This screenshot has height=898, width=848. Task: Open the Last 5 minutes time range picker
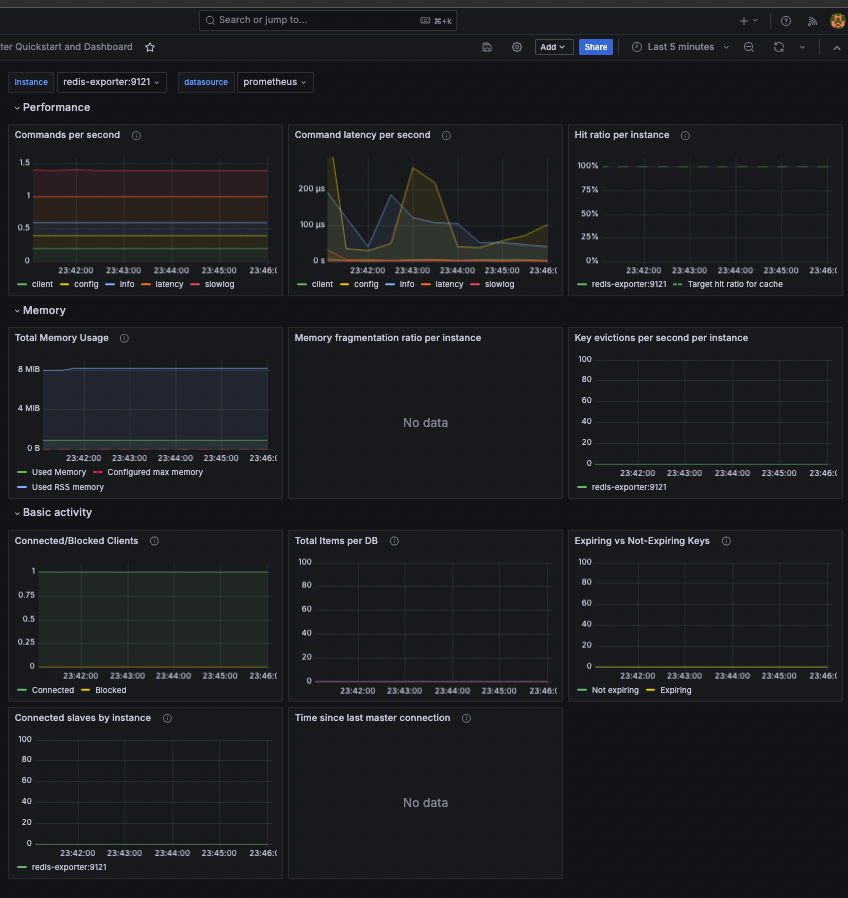(x=680, y=48)
